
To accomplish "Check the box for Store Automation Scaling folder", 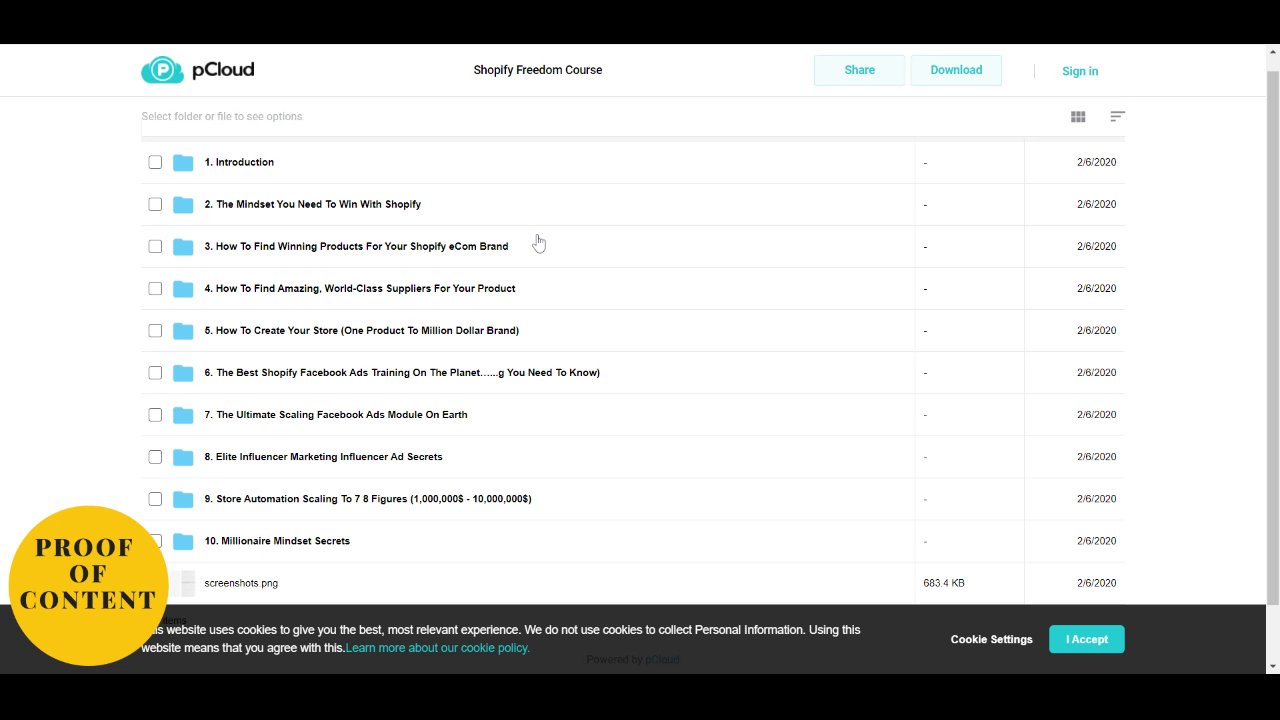I will [x=155, y=498].
